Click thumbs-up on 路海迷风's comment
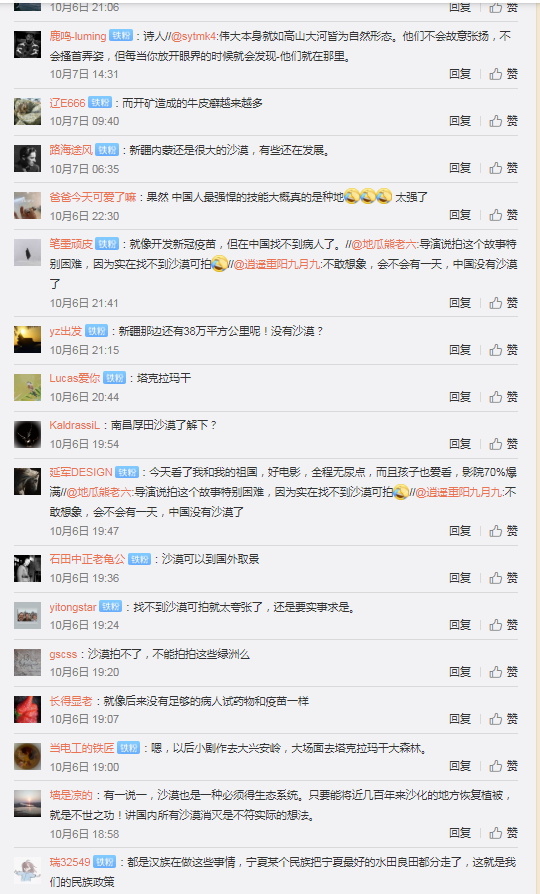 (504, 168)
